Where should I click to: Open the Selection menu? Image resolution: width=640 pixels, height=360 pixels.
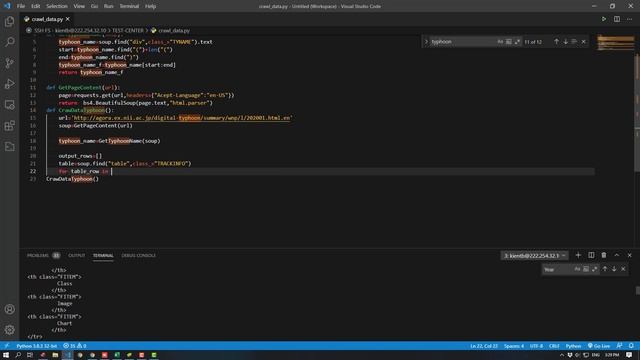[57, 6]
